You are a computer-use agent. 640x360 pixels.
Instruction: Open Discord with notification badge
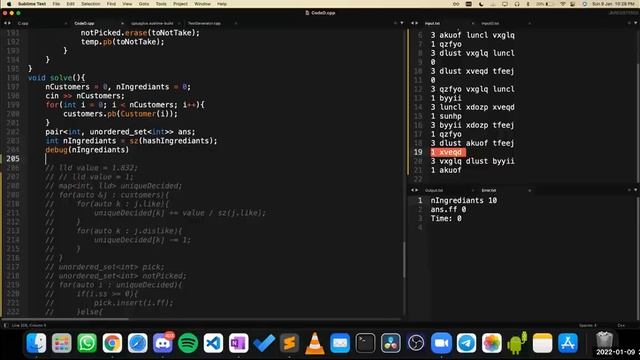[x=163, y=343]
